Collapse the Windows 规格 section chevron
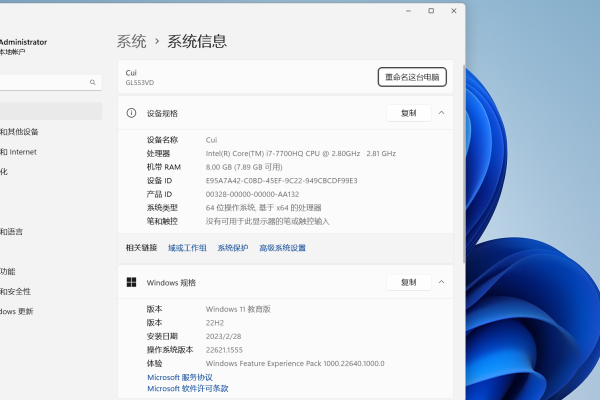Viewport: 600px width, 400px height. pyautogui.click(x=441, y=282)
